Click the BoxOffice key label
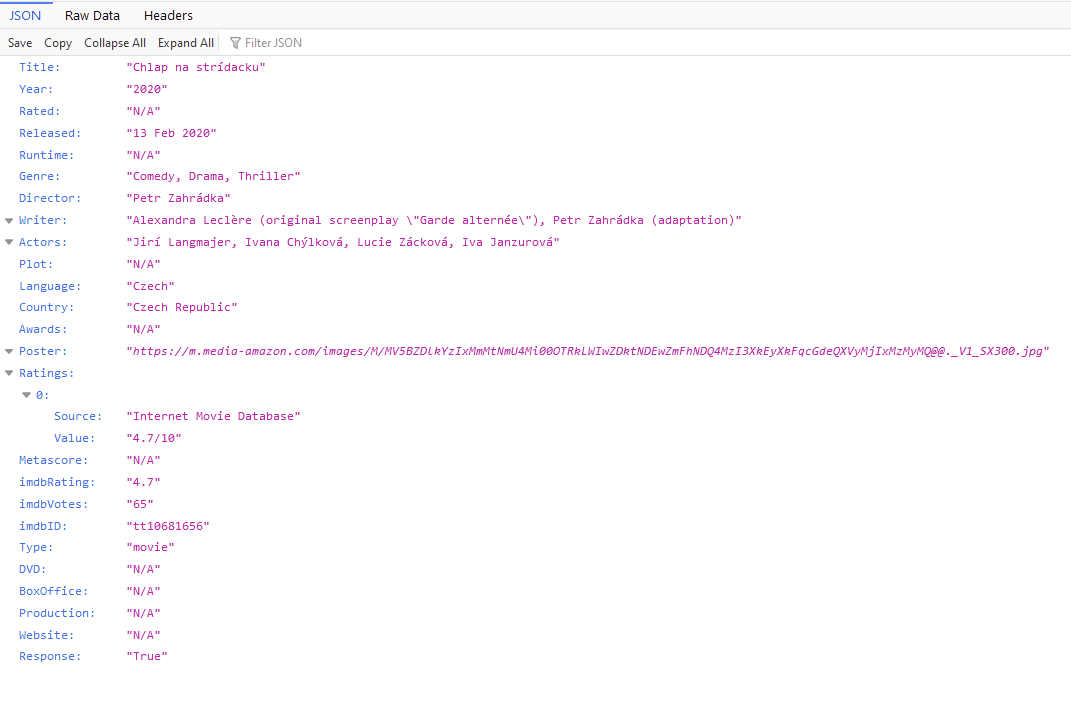 53,590
